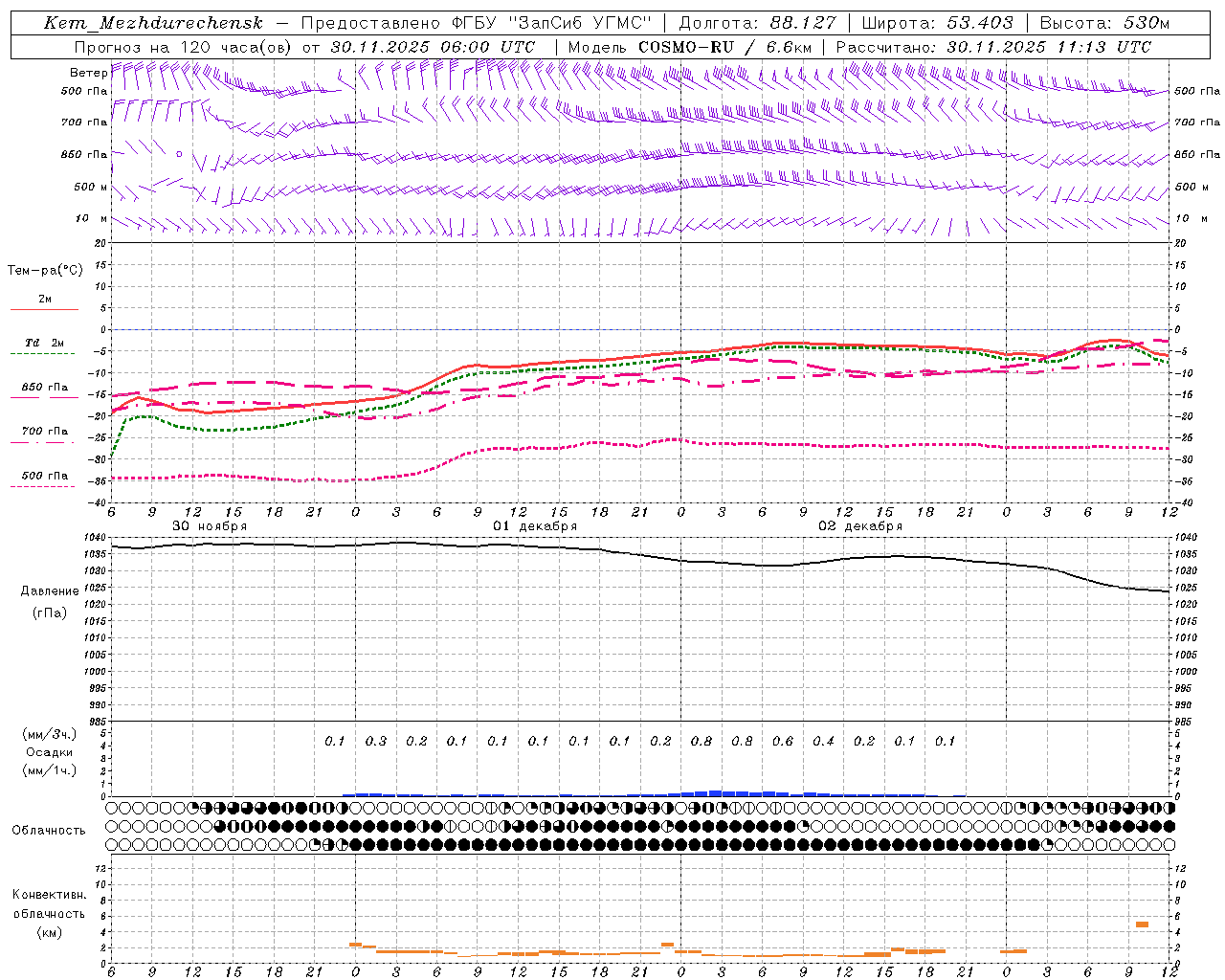This screenshot has width=1225, height=980.
Task: Click the date label 30 ноября
Action: 210,526
